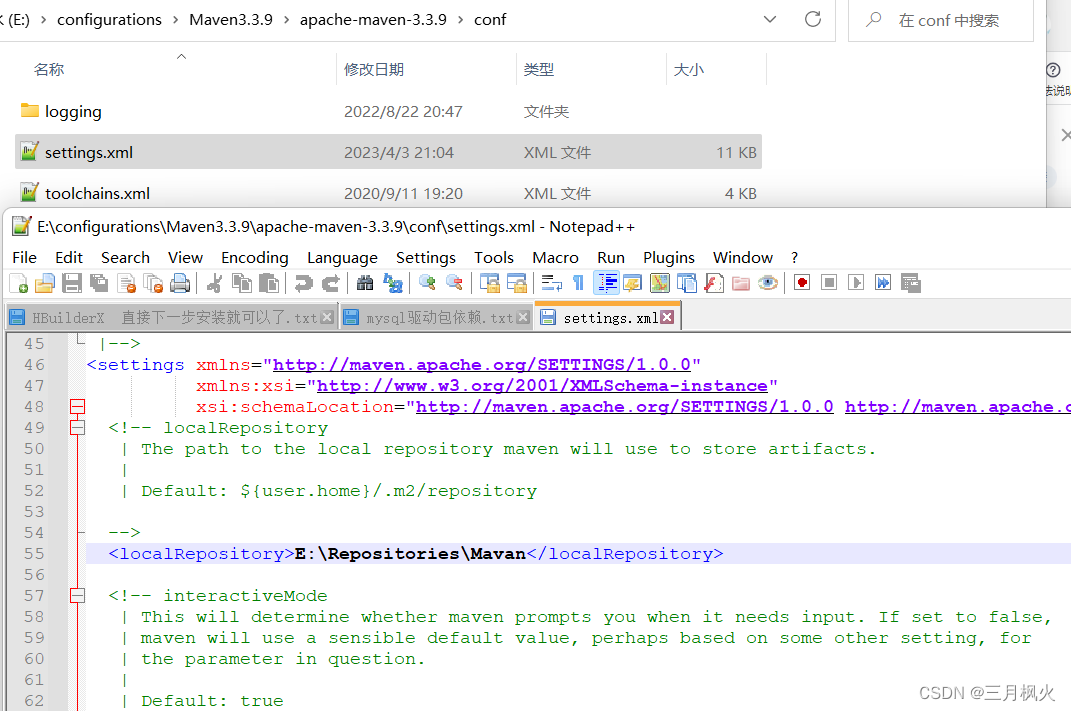Toggle the monitoring eye icon
The image size is (1071, 711).
click(768, 283)
